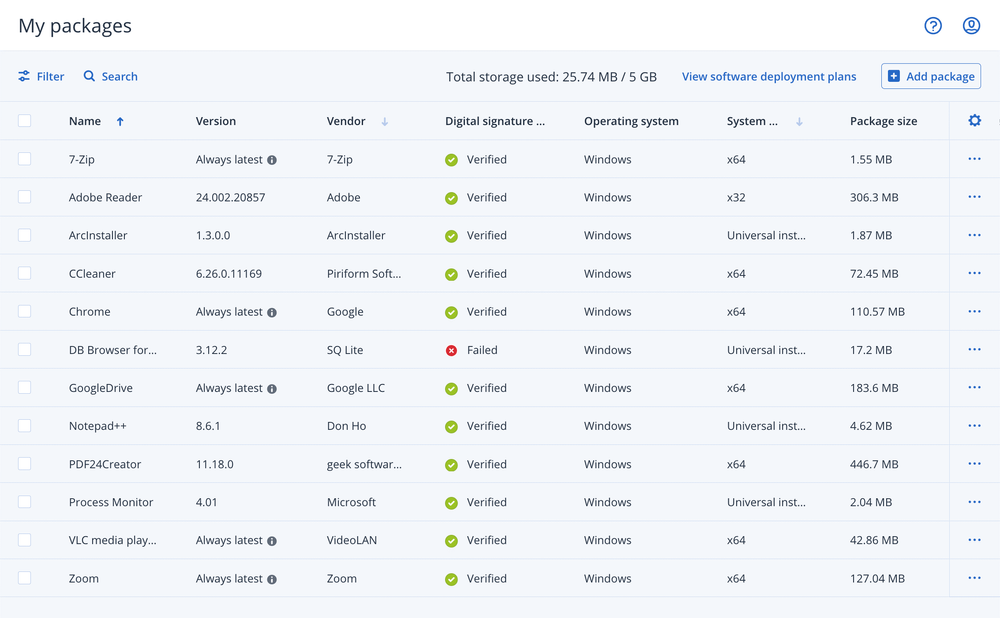This screenshot has height=618, width=1000.
Task: Select the ArcInstaller package checkbox
Action: (x=24, y=235)
